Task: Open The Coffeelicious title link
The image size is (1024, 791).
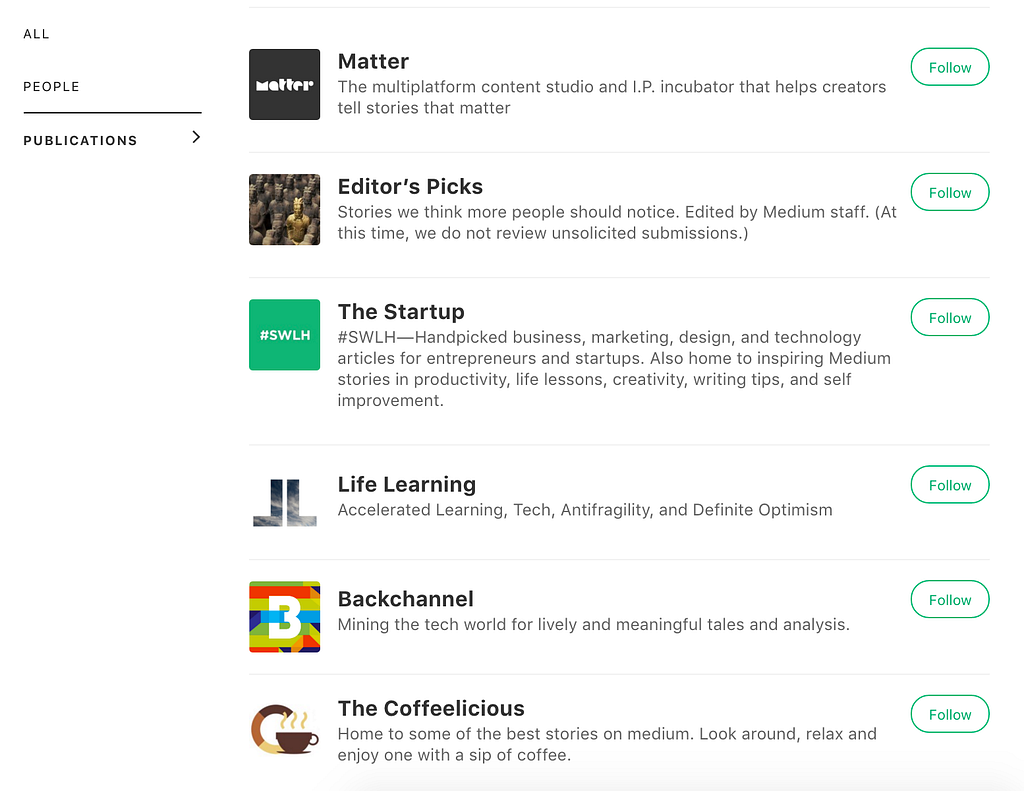Action: coord(431,708)
